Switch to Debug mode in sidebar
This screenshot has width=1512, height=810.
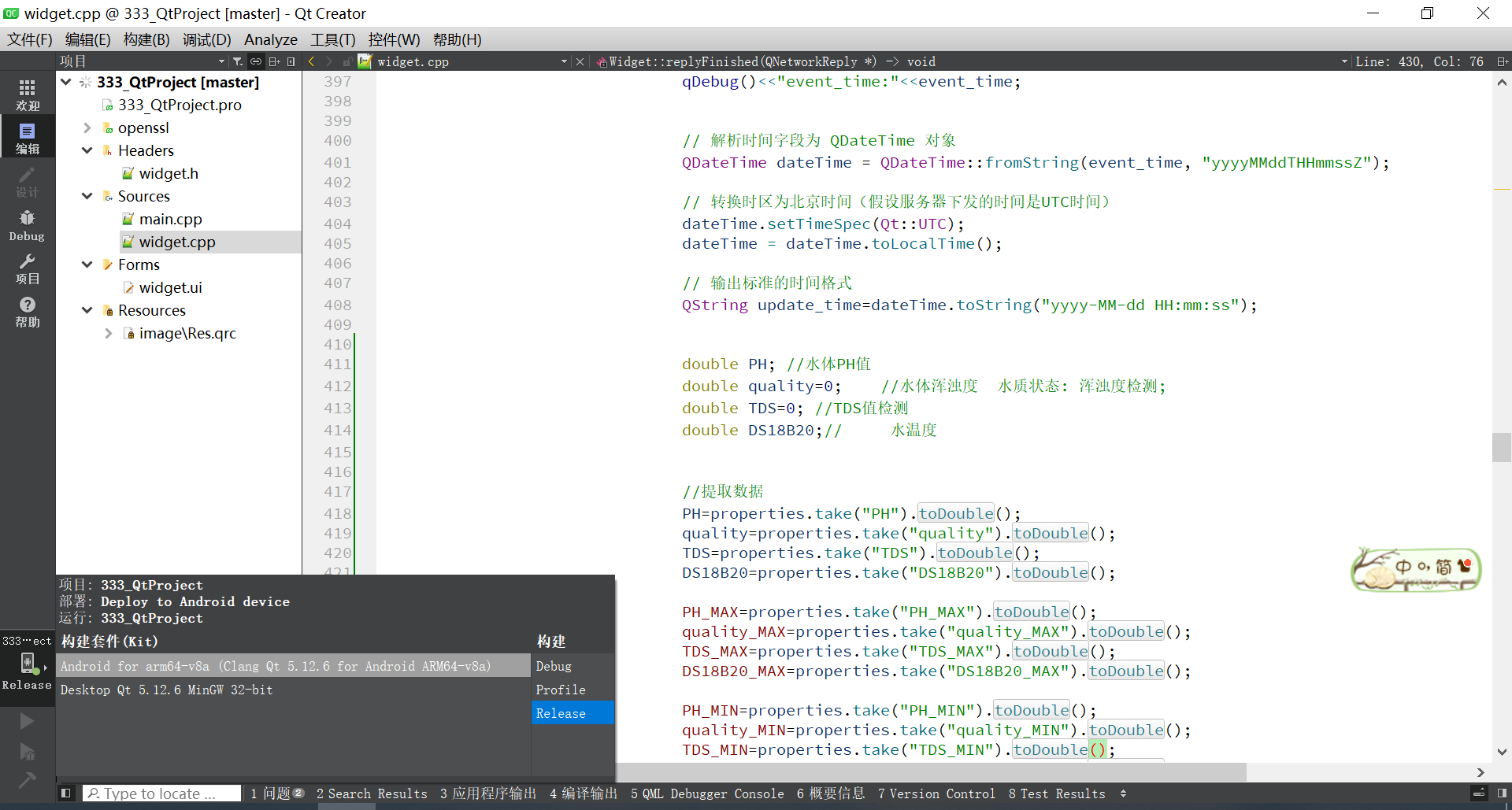tap(27, 225)
